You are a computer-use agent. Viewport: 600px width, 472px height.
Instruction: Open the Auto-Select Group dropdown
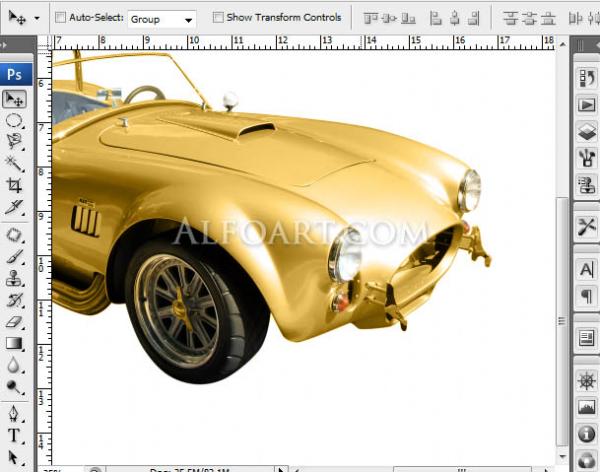pyautogui.click(x=161, y=18)
